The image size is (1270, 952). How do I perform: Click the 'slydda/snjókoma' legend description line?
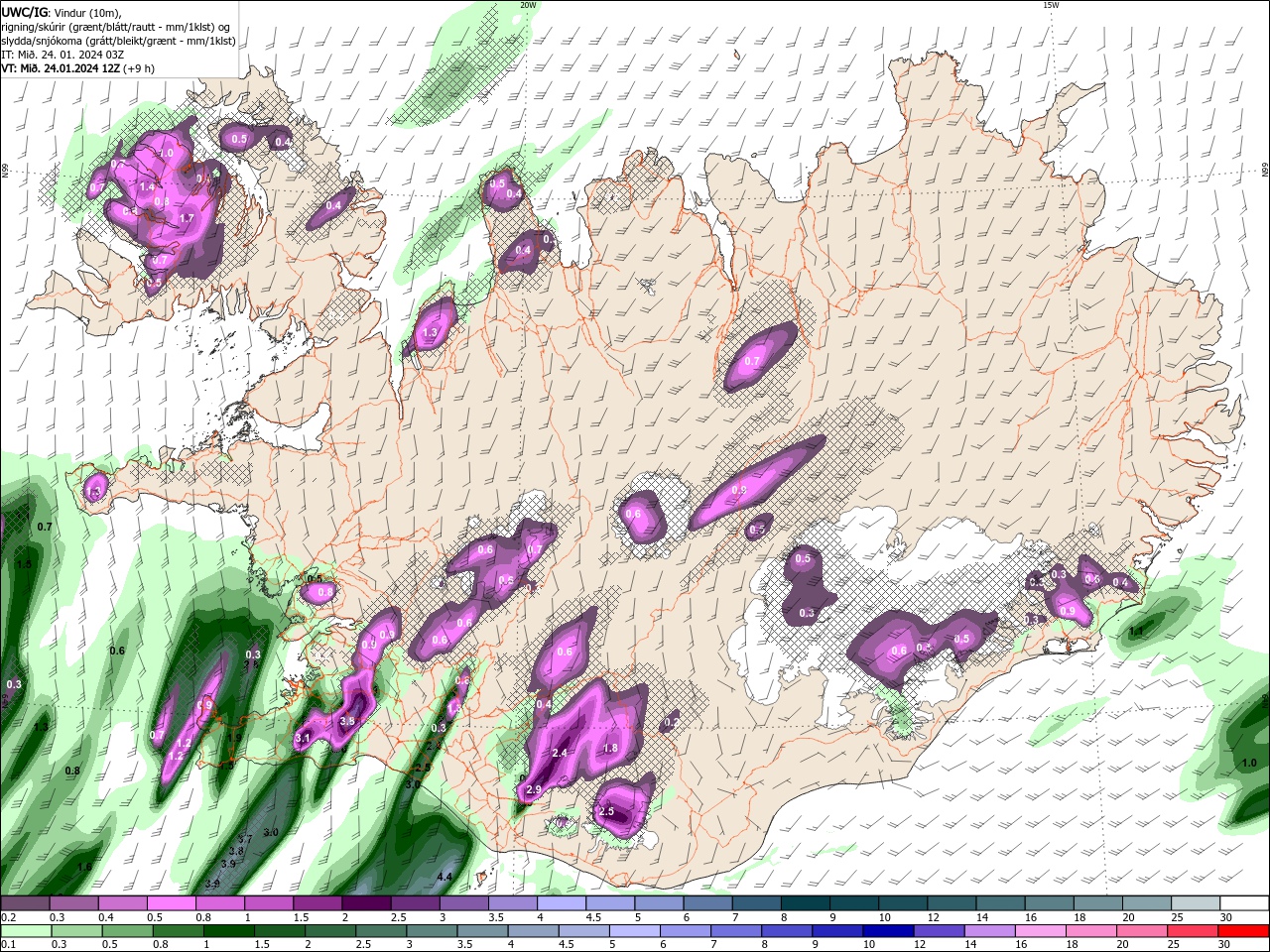point(118,41)
